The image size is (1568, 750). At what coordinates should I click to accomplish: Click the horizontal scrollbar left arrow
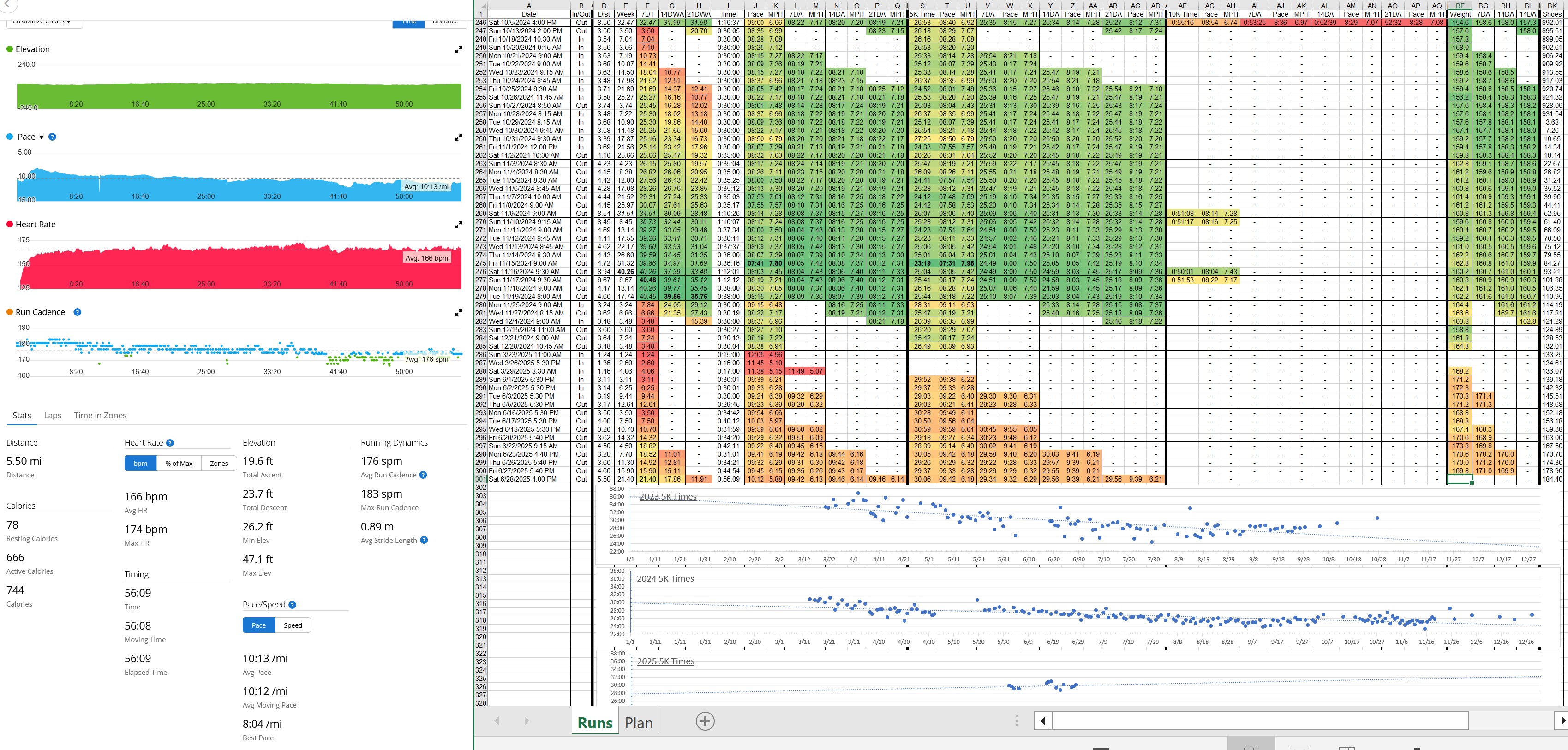(x=1043, y=721)
